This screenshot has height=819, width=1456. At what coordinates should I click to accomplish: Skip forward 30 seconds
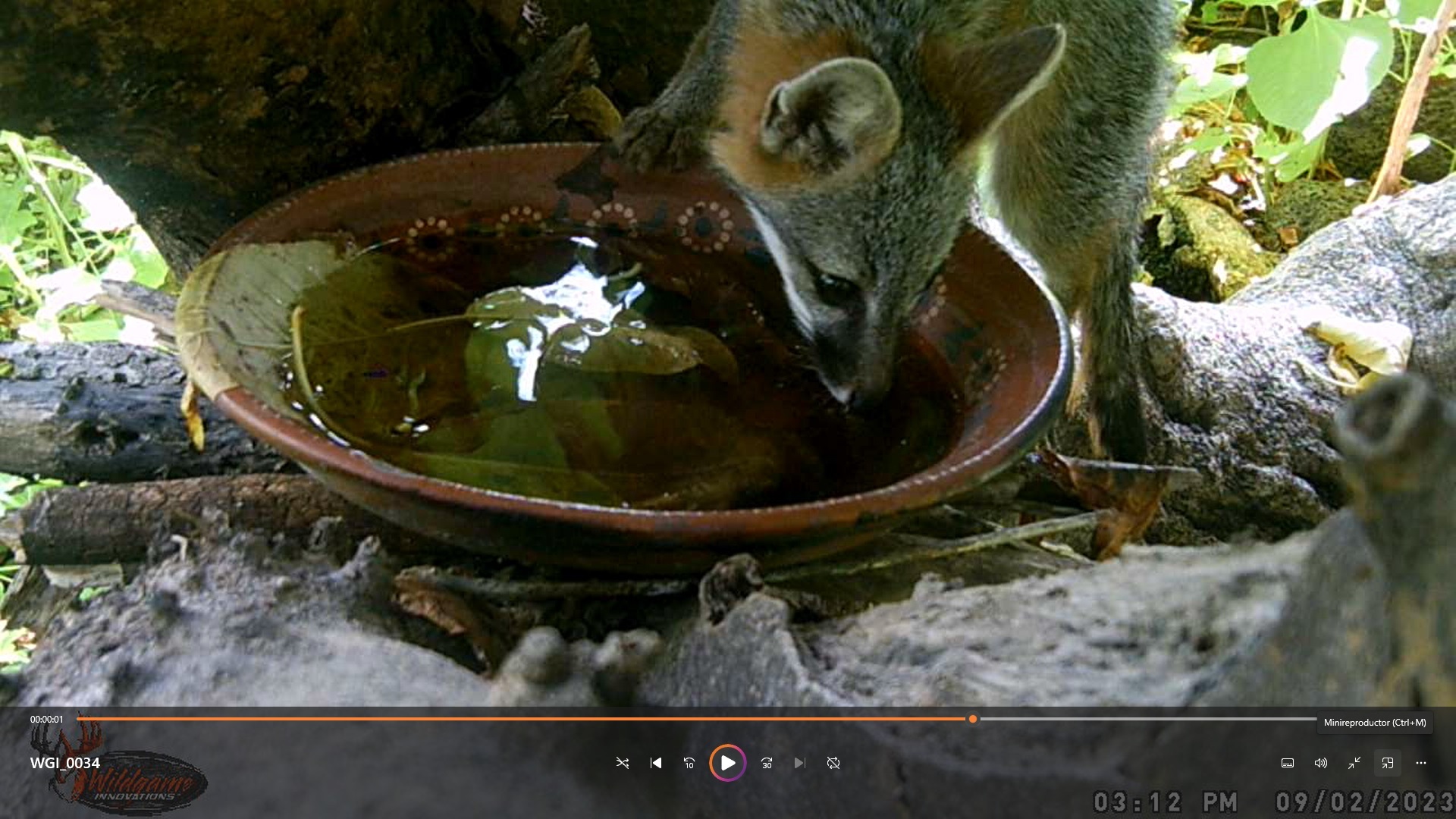767,763
